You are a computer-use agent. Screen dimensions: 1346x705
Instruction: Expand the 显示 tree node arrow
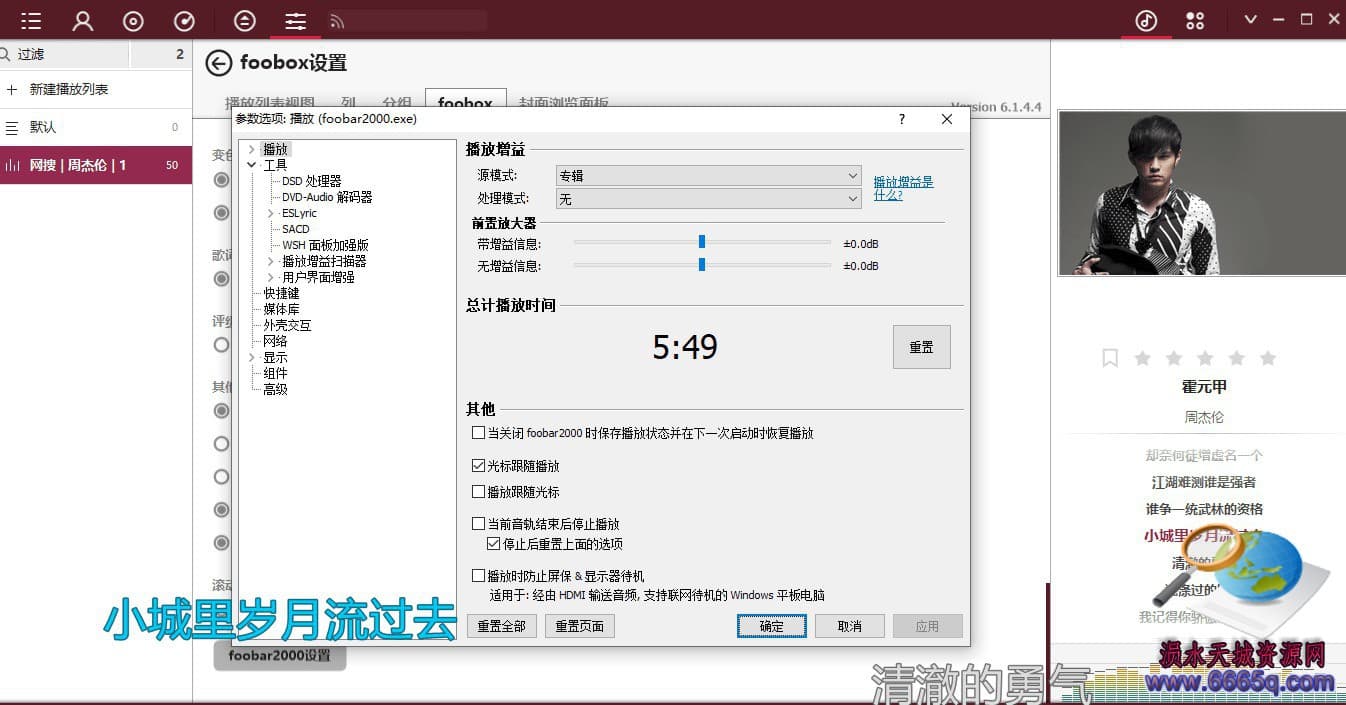[251, 357]
